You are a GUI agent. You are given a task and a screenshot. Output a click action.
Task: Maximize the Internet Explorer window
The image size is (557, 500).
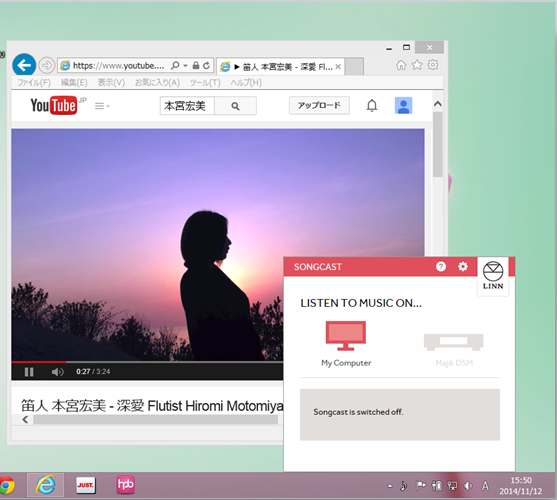[x=406, y=47]
